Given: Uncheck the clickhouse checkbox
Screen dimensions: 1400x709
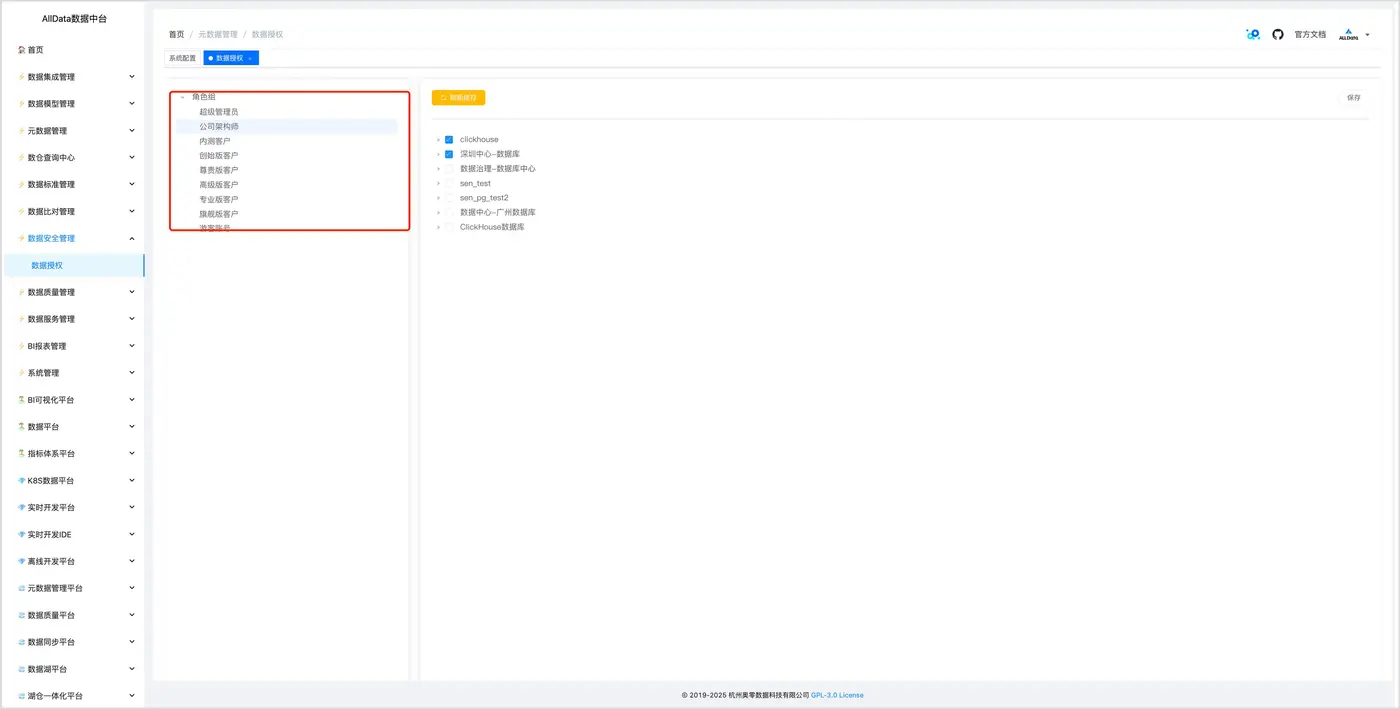Looking at the screenshot, I should [x=449, y=140].
